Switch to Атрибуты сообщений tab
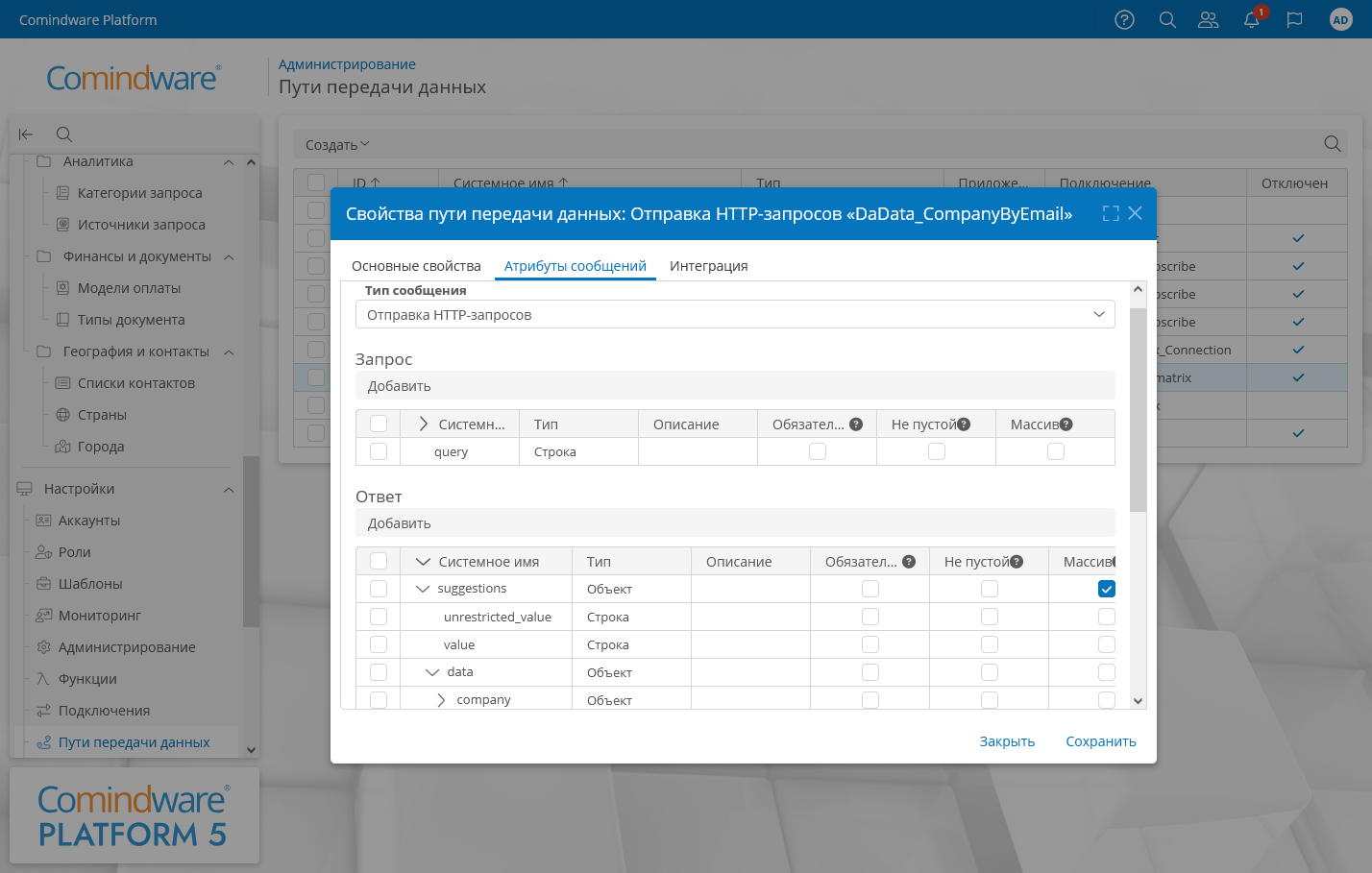 576,266
